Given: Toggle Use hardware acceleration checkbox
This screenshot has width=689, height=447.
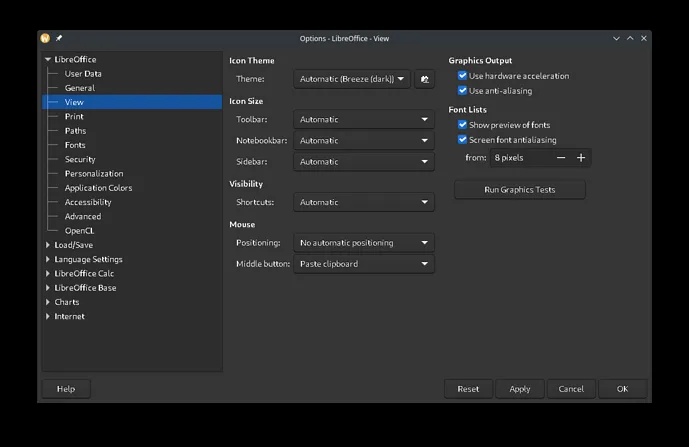Looking at the screenshot, I should pos(463,76).
